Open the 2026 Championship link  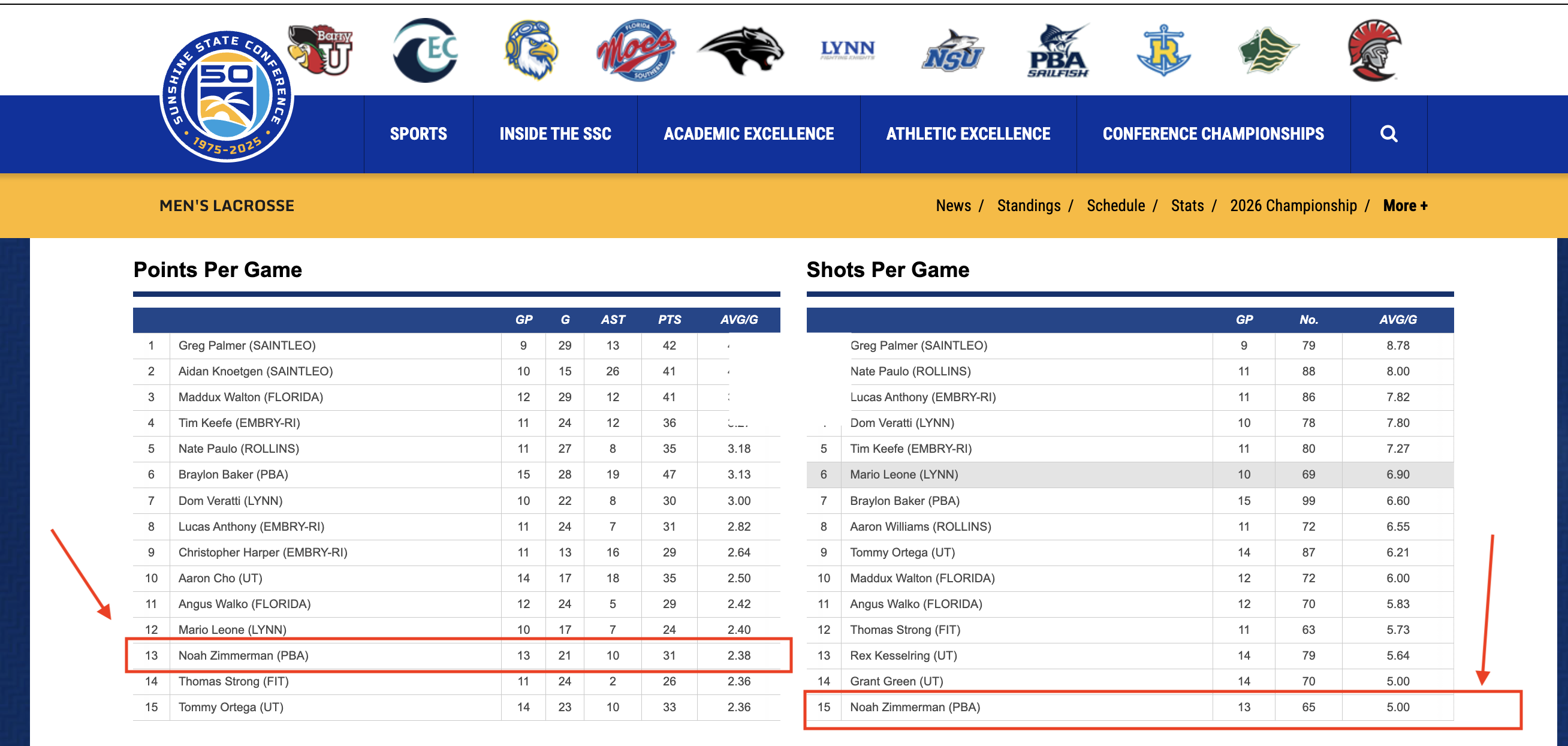[1293, 206]
